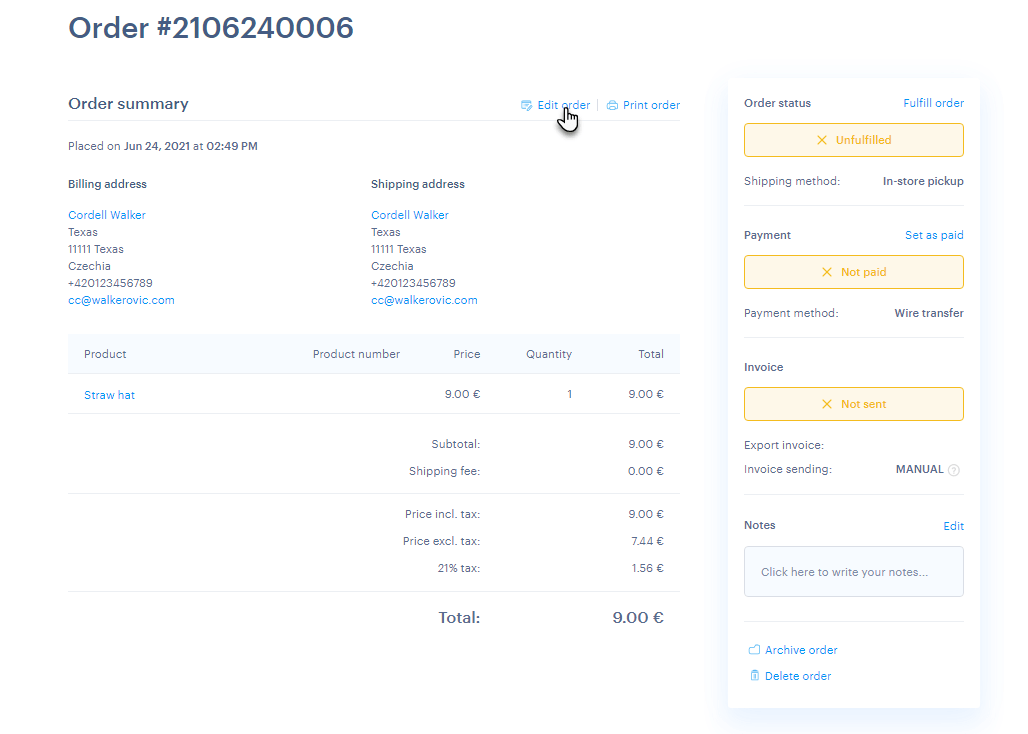This screenshot has height=734, width=1028.
Task: Select the Archive order text link
Action: point(801,650)
